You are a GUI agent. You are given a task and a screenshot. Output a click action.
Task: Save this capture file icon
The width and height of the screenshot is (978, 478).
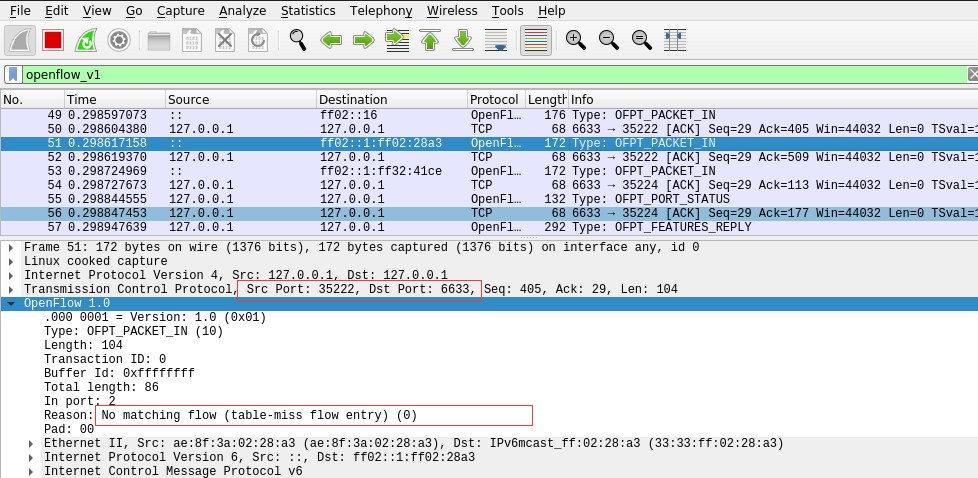tap(191, 41)
